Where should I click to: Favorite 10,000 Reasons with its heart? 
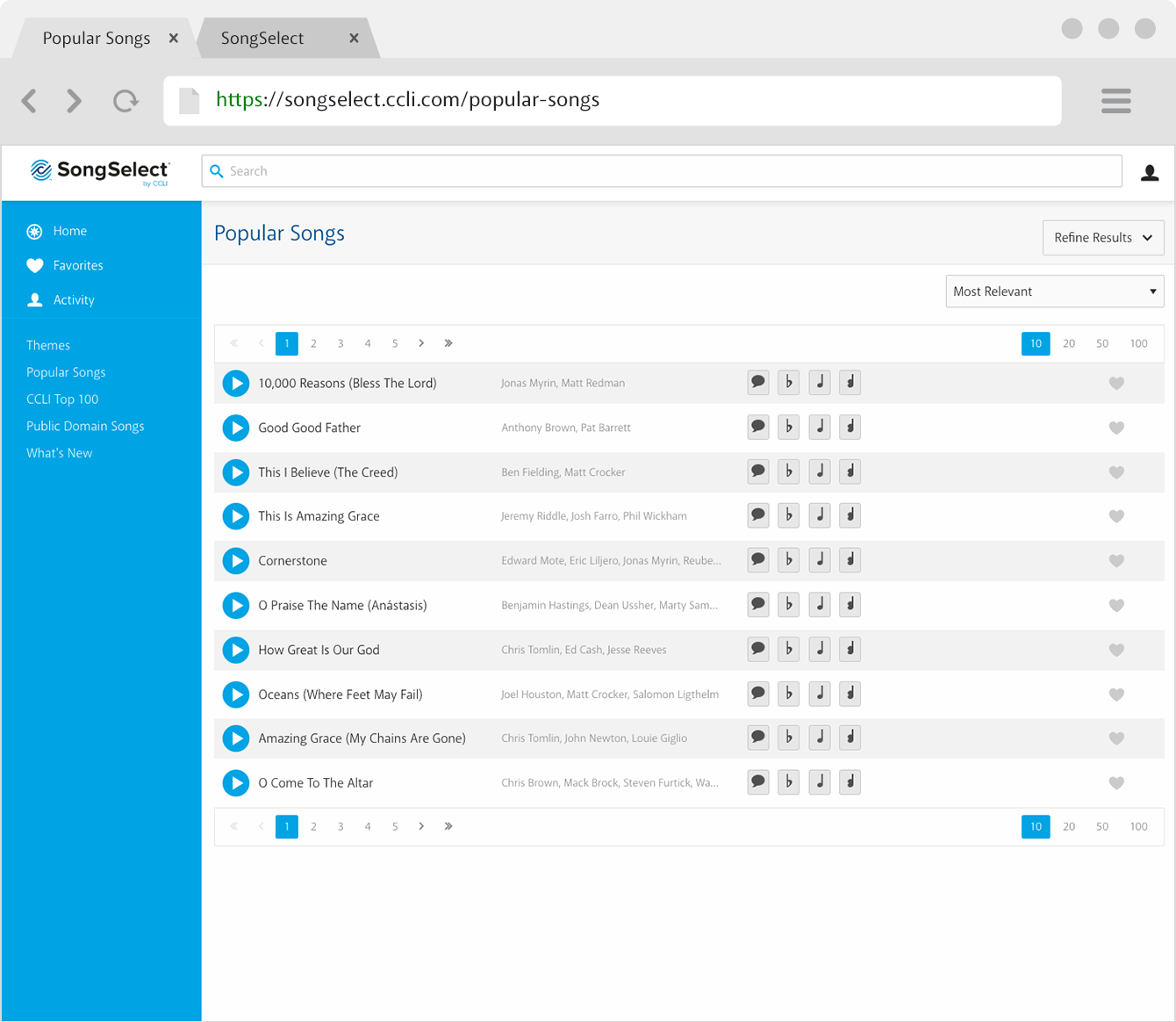1116,384
